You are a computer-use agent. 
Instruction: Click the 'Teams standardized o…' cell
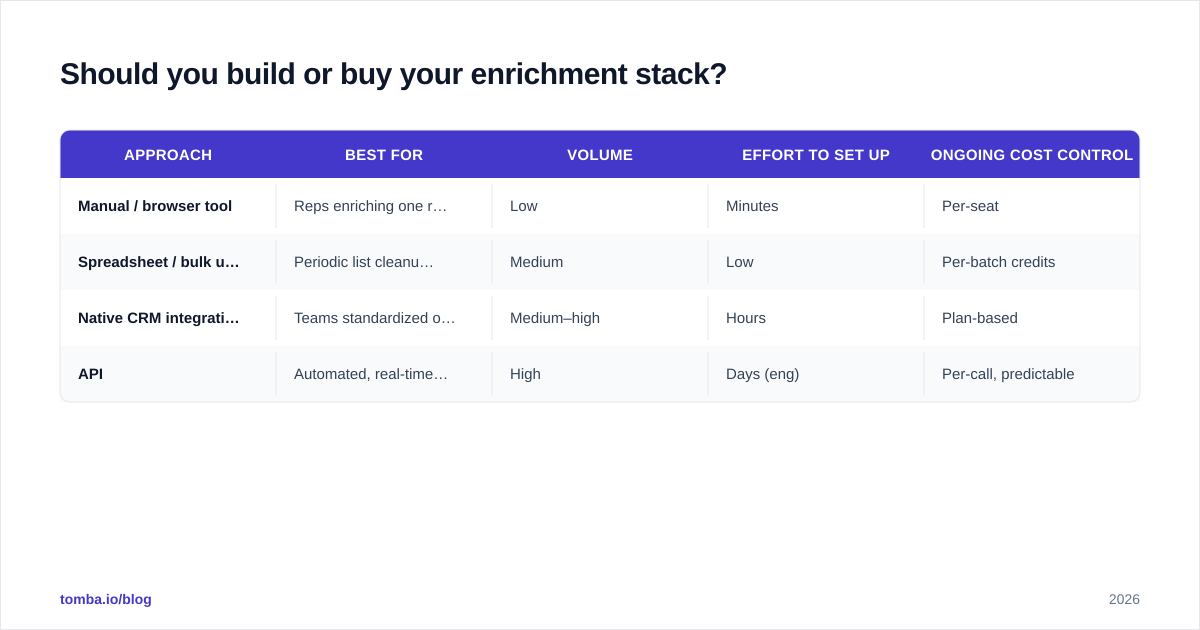click(384, 318)
